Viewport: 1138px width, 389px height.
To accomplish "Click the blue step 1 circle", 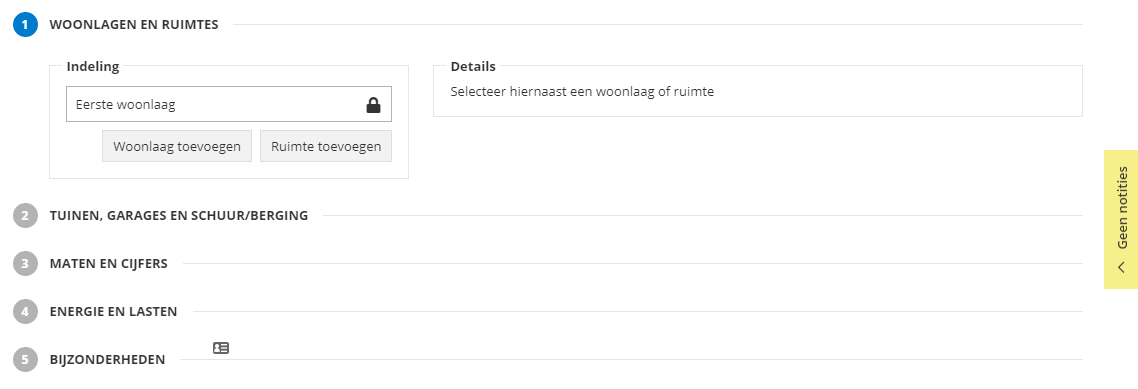I will click(25, 25).
